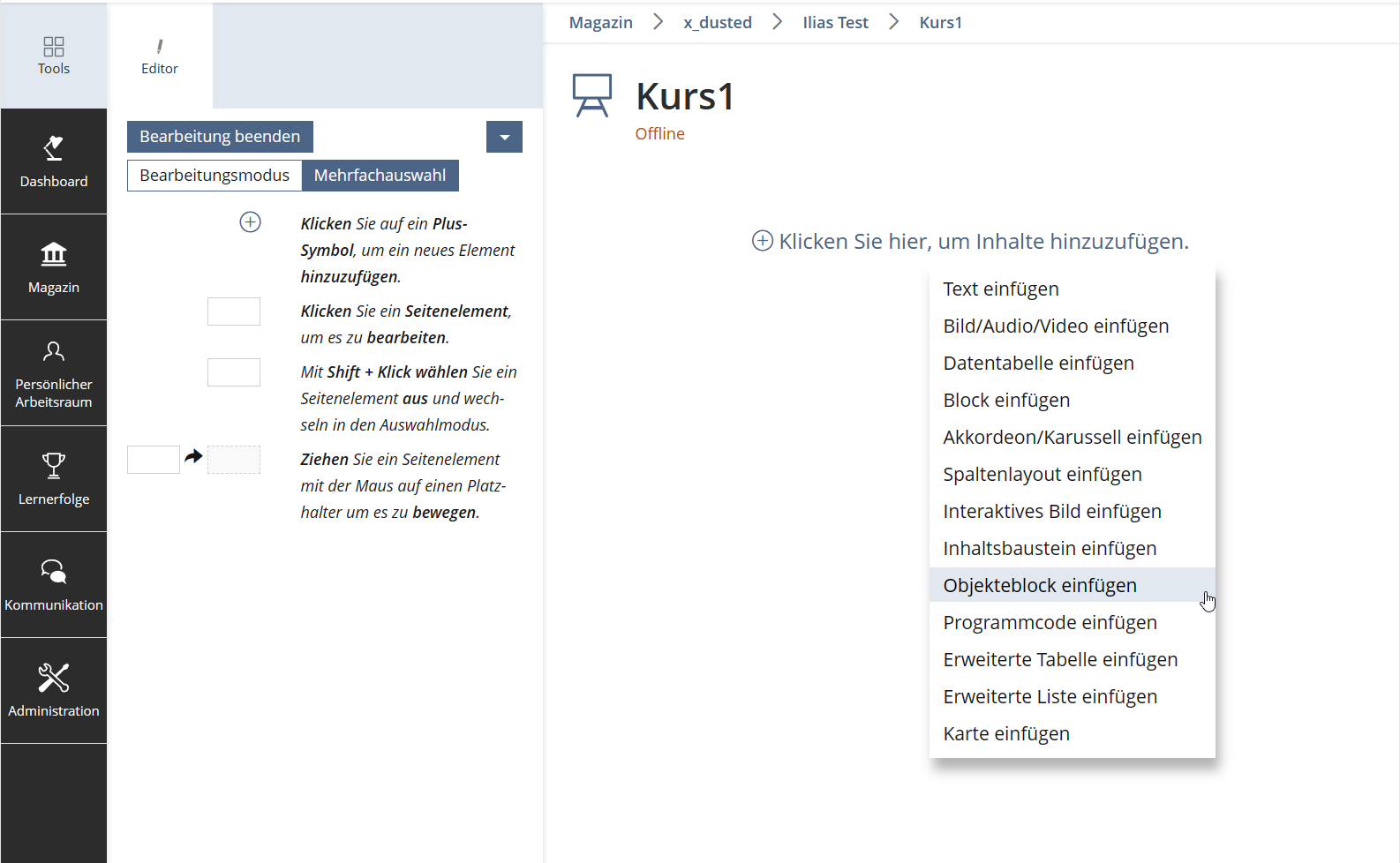The width and height of the screenshot is (1400, 863).
Task: Click the plus to add content
Action: (x=763, y=241)
